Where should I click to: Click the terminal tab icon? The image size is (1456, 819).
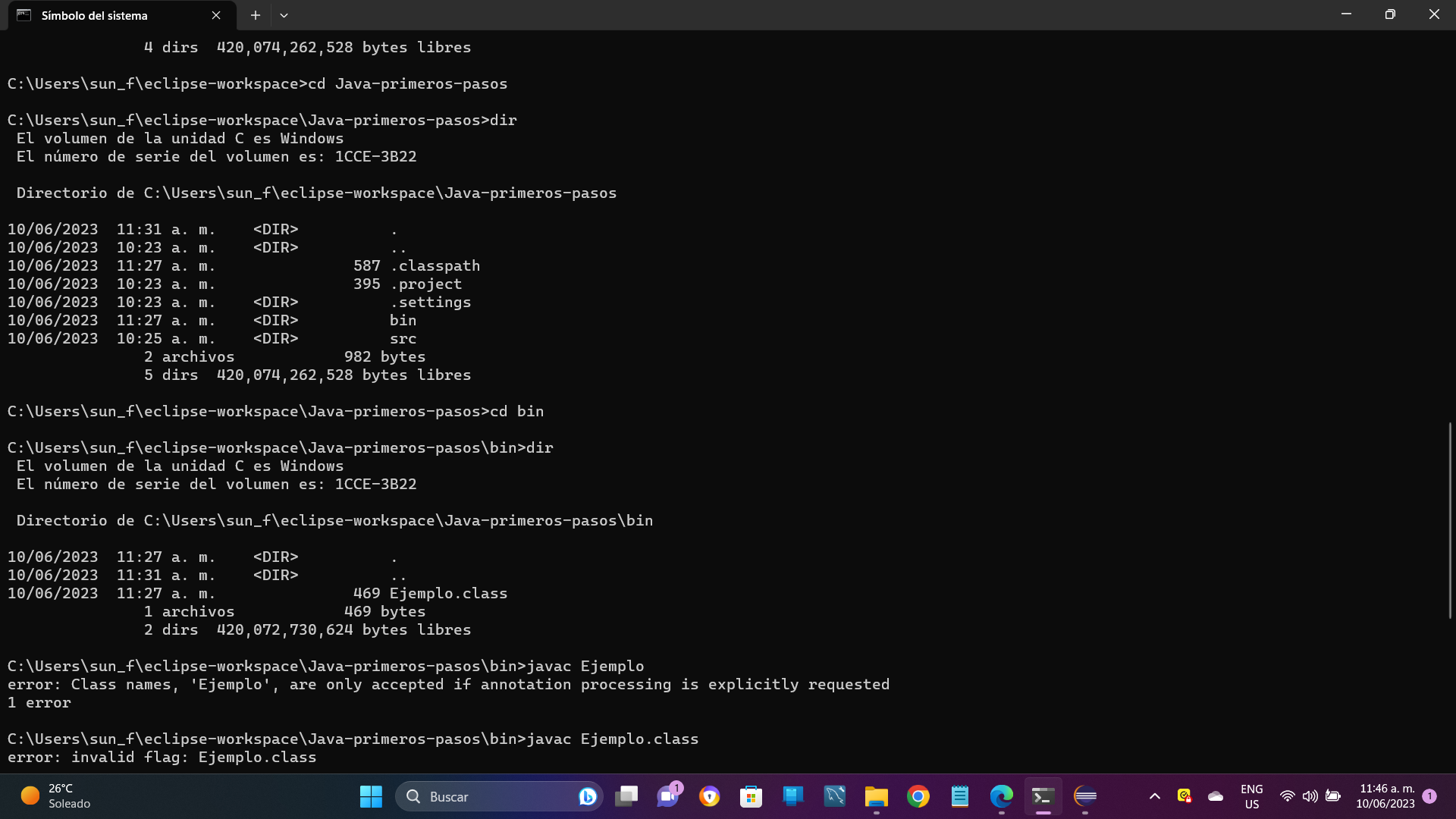coord(24,15)
